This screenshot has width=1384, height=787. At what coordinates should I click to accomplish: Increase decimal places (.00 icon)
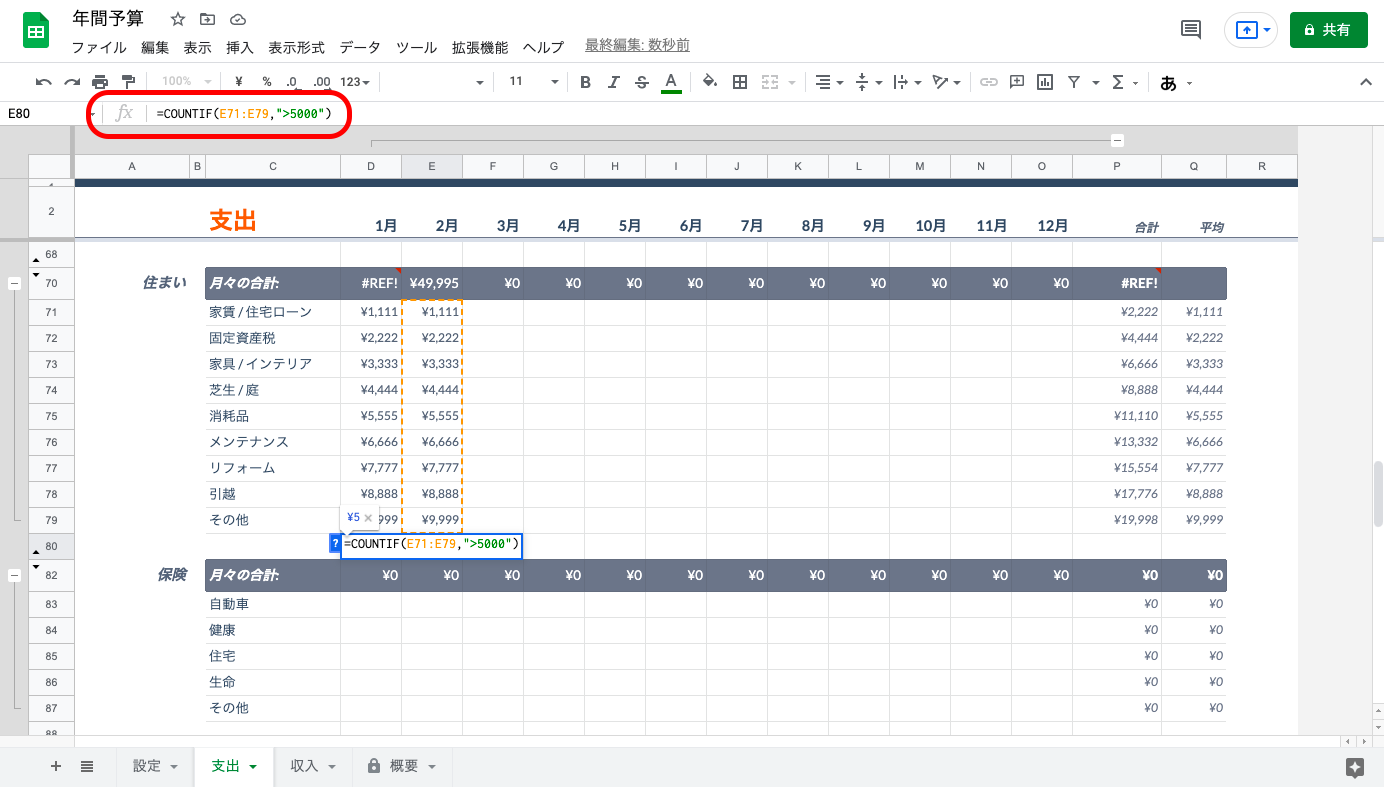point(321,82)
